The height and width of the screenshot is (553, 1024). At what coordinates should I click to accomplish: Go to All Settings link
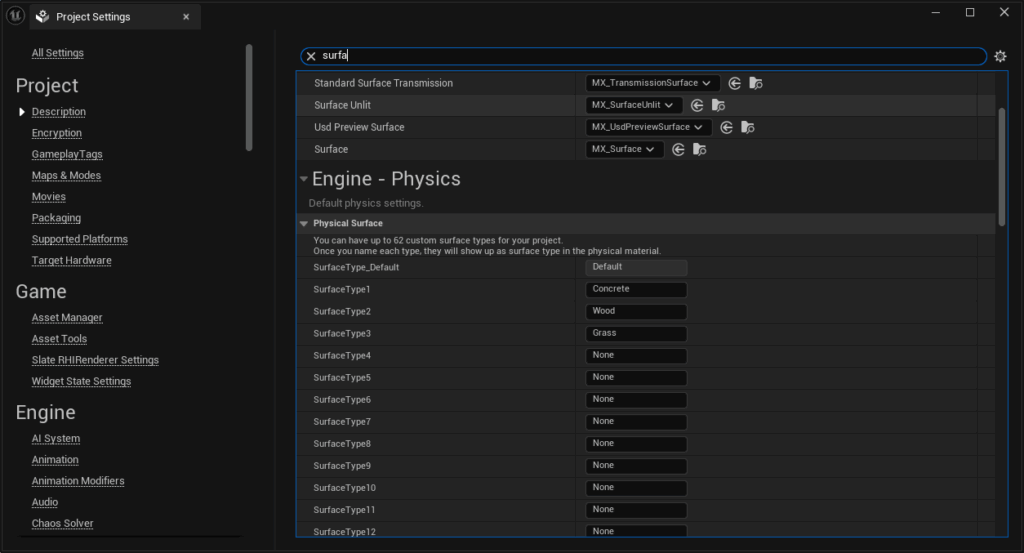[x=57, y=53]
